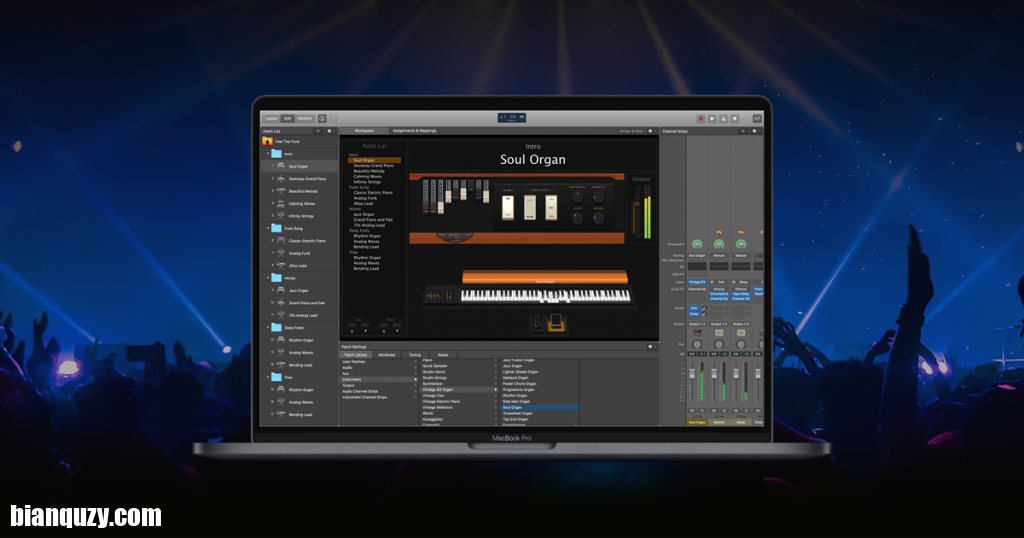Open the Notes tab in Patch Settings
The width and height of the screenshot is (1024, 538).
tap(443, 355)
